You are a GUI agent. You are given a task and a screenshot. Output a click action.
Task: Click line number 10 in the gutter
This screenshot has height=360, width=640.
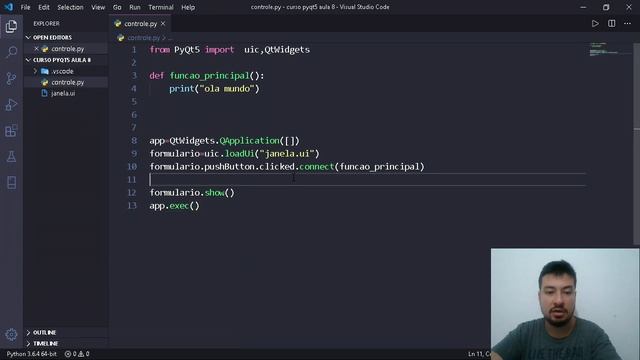(132, 167)
